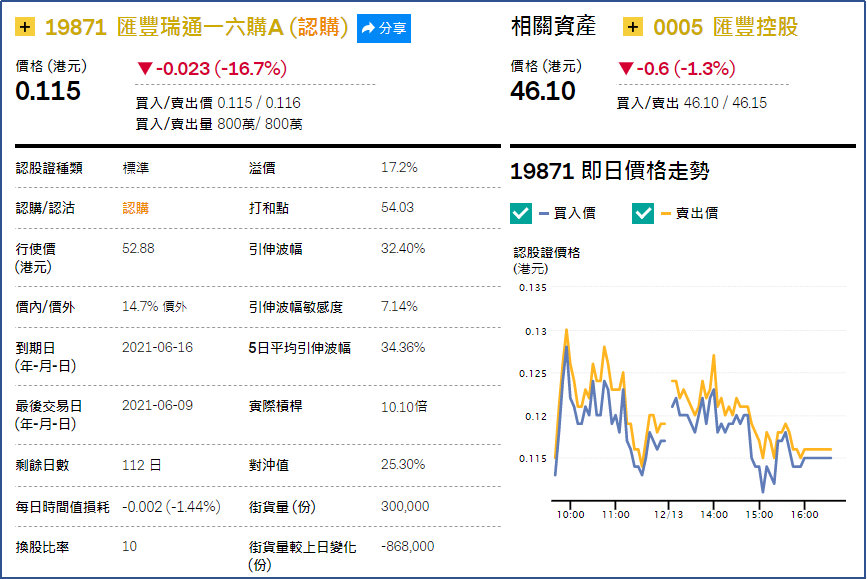Viewport: 867px width, 579px height.
Task: Click the 買入/賣出 46.10 / 46.15 line
Action: click(692, 103)
